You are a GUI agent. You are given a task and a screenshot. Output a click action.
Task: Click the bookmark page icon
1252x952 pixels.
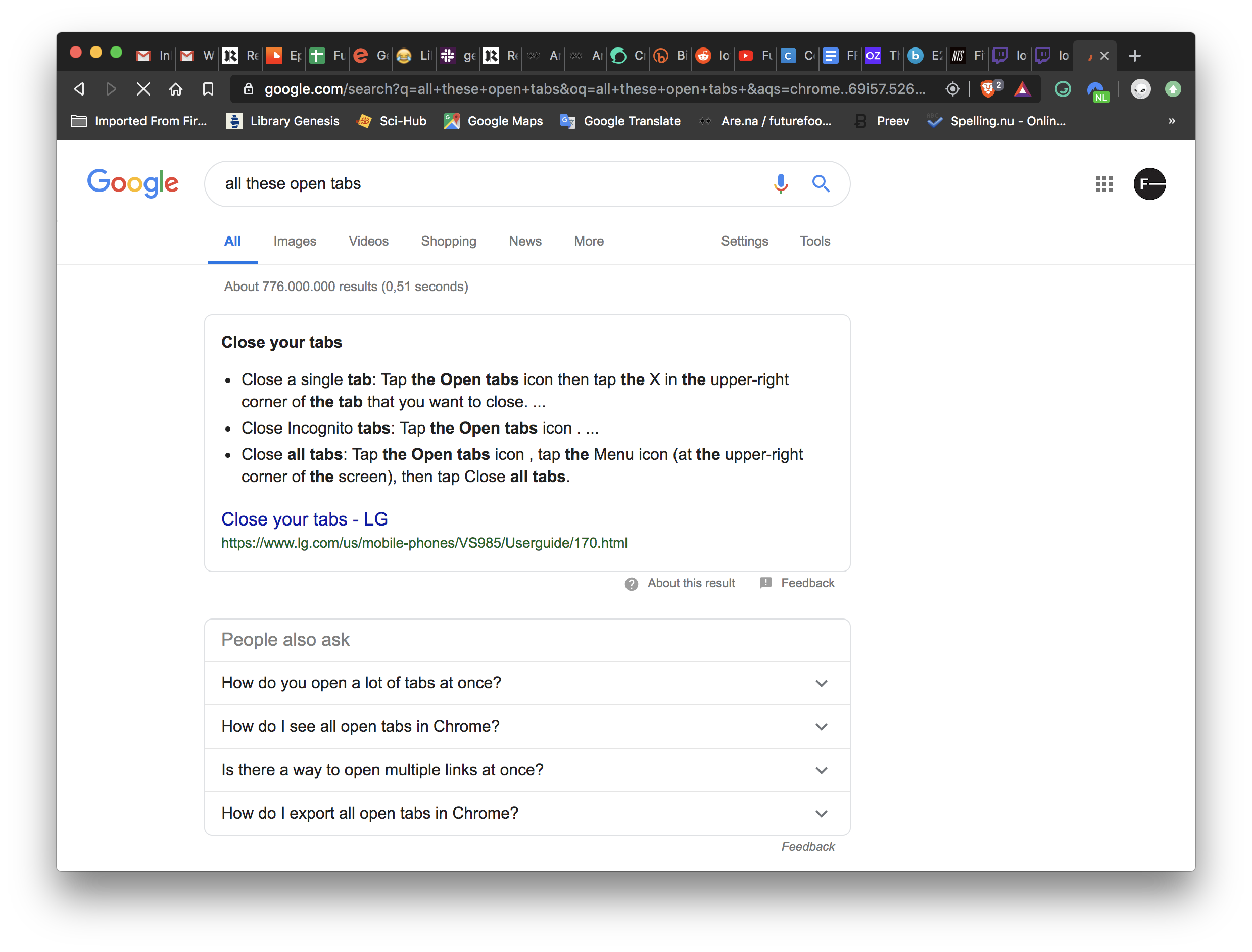[x=208, y=89]
